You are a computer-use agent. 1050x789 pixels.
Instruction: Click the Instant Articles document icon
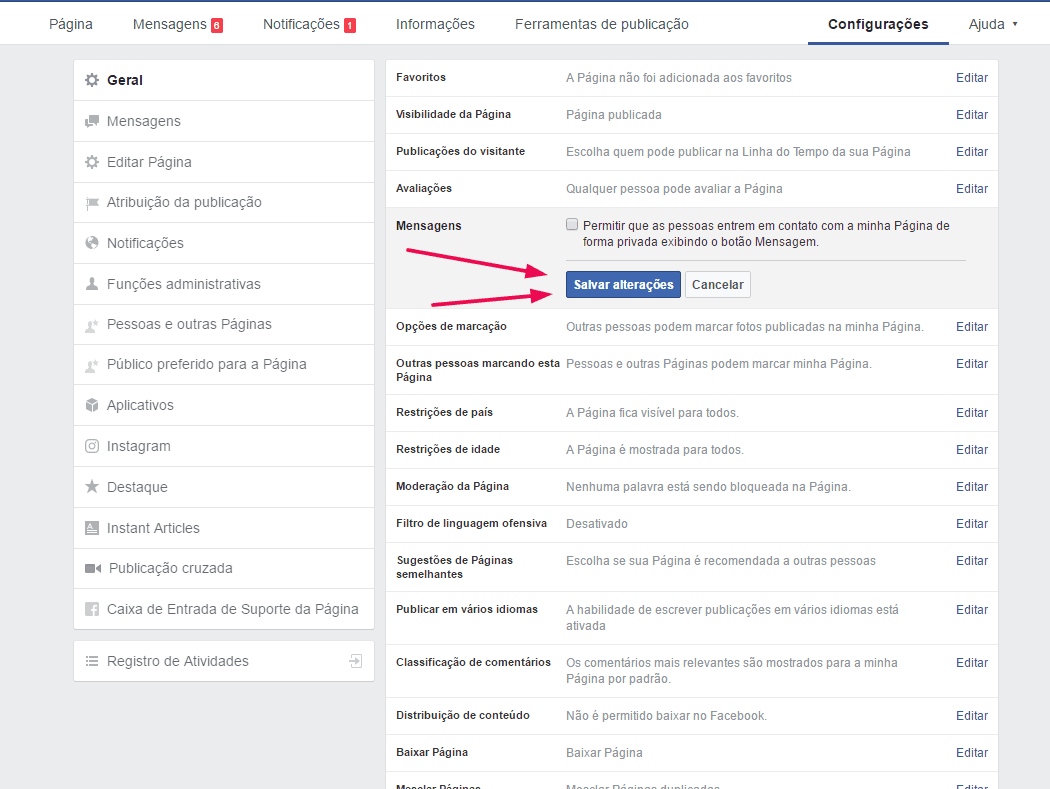pyautogui.click(x=92, y=528)
